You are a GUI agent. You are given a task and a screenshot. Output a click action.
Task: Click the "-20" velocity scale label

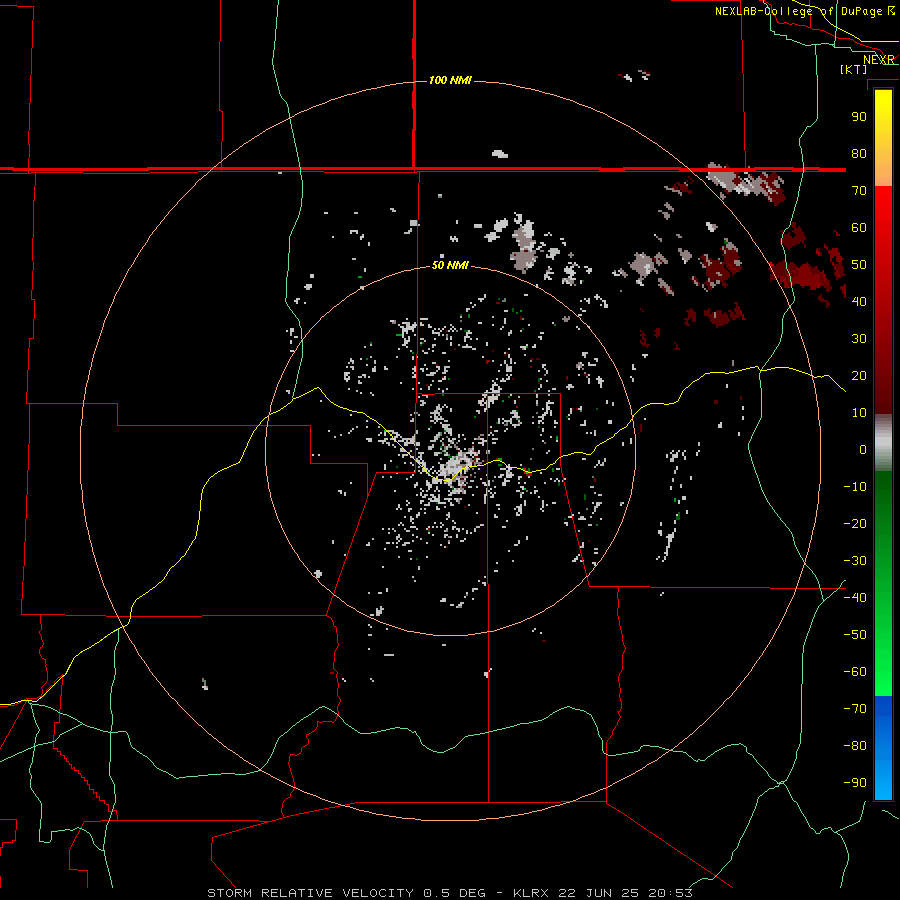(855, 524)
